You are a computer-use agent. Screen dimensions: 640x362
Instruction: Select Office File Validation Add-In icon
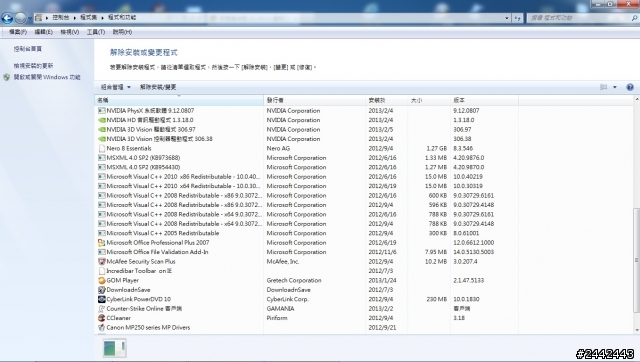coord(102,252)
